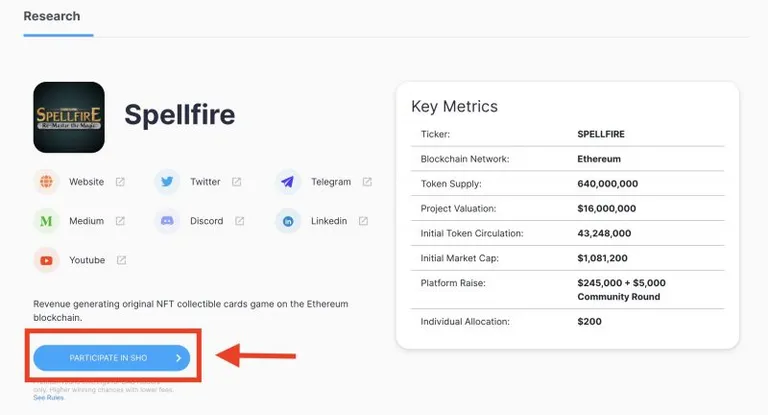Open the See Rules link
The image size is (768, 415).
click(x=48, y=397)
